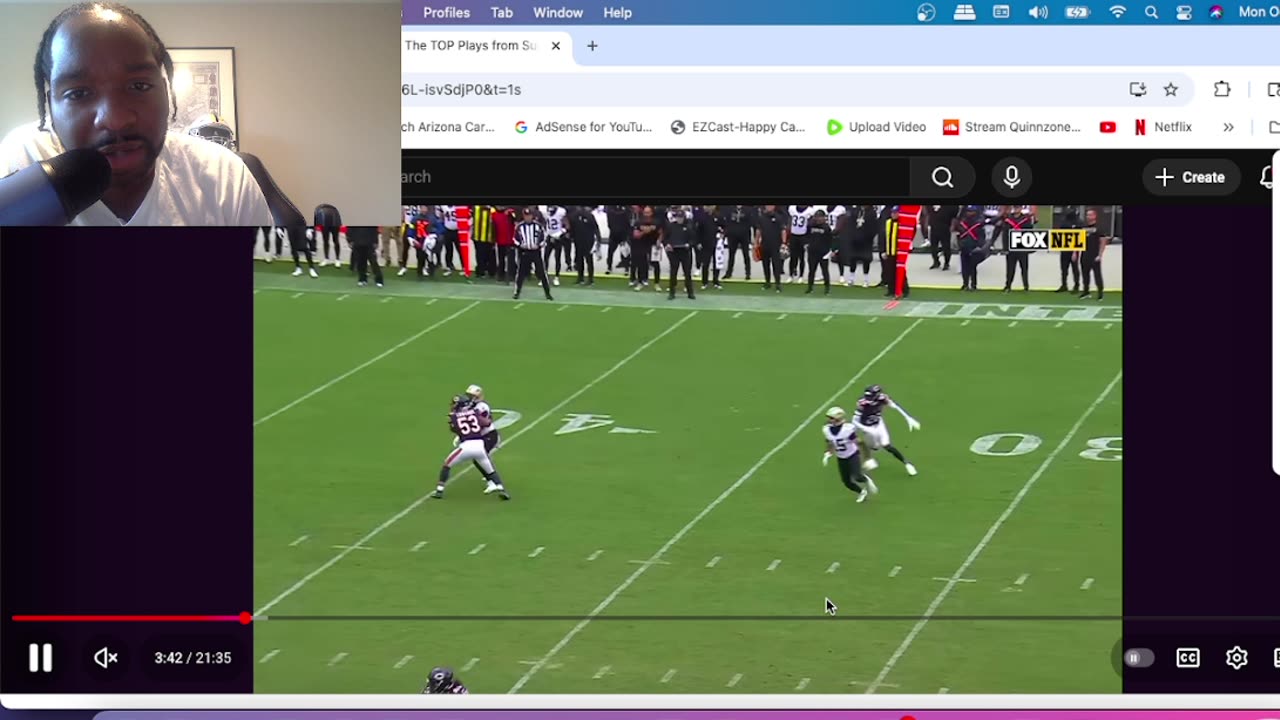Open Wi-Fi menu in menu bar

point(1117,12)
